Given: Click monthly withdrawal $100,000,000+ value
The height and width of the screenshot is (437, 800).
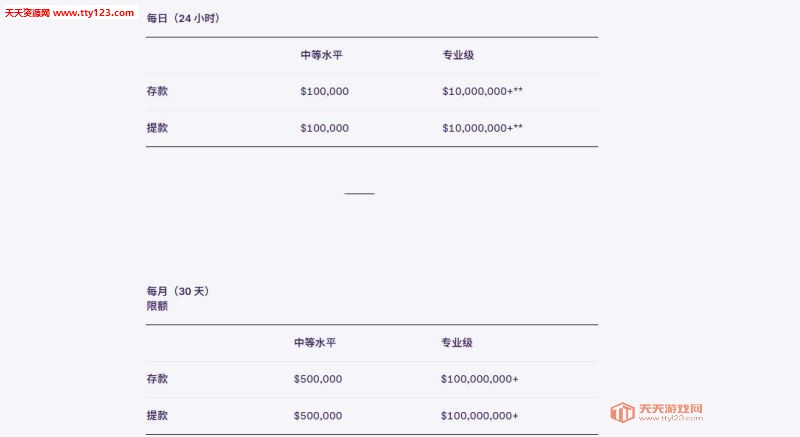Looking at the screenshot, I should click(480, 416).
